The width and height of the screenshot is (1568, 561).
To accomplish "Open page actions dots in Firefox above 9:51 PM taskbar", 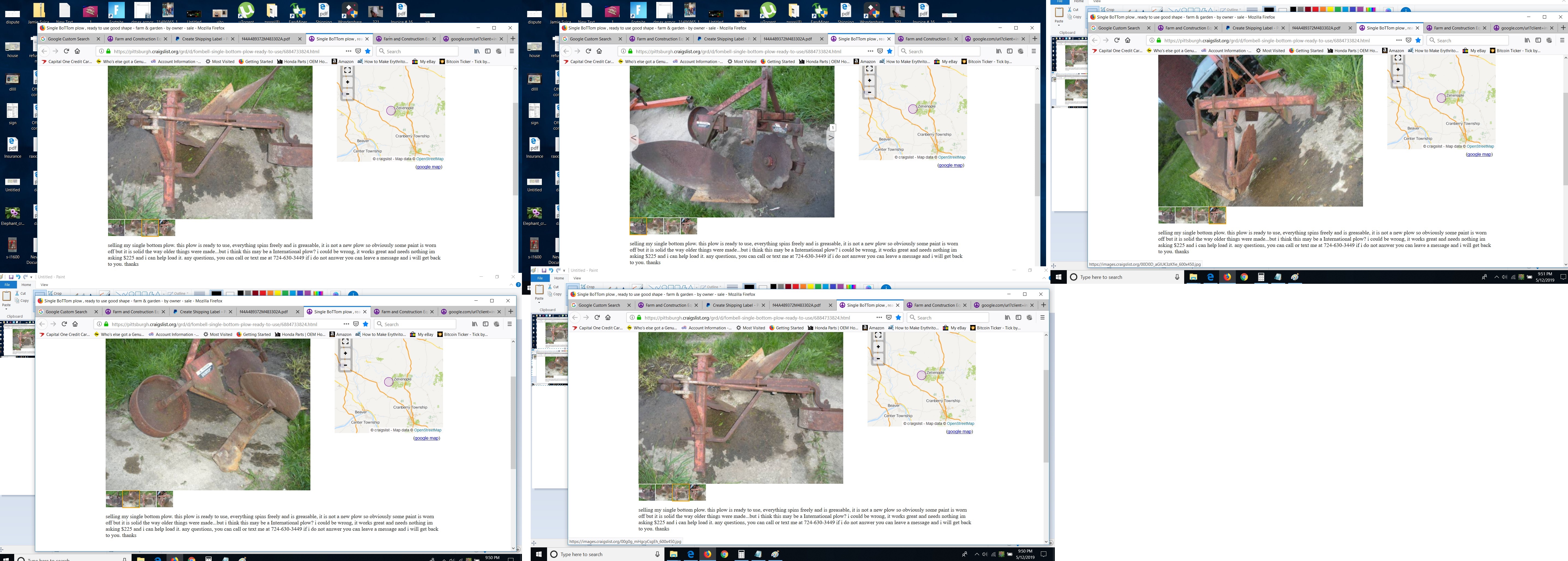I will coord(1399,40).
